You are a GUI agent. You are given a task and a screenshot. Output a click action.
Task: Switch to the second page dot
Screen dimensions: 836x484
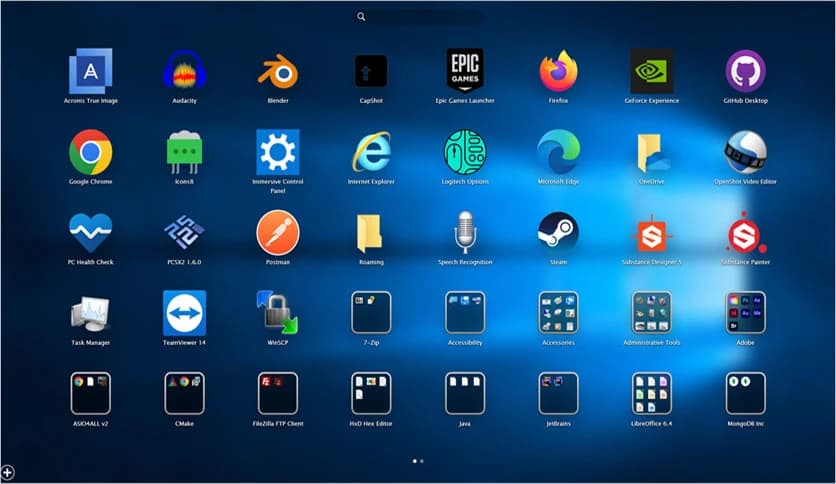click(x=422, y=461)
